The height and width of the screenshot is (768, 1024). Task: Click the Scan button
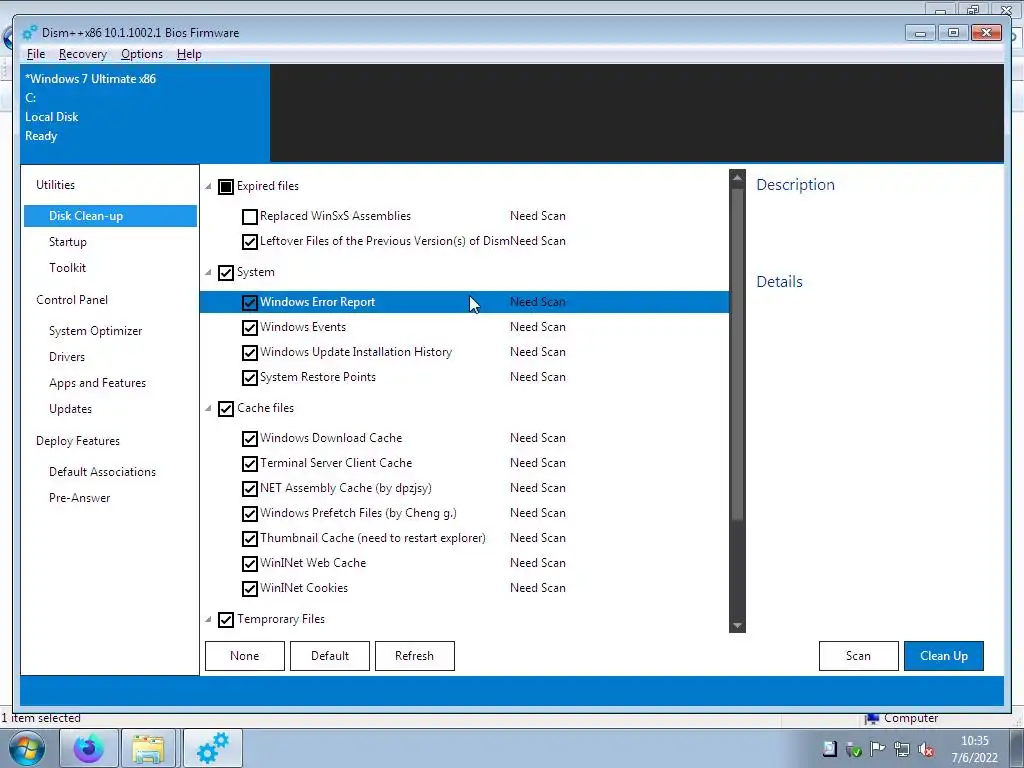(859, 656)
